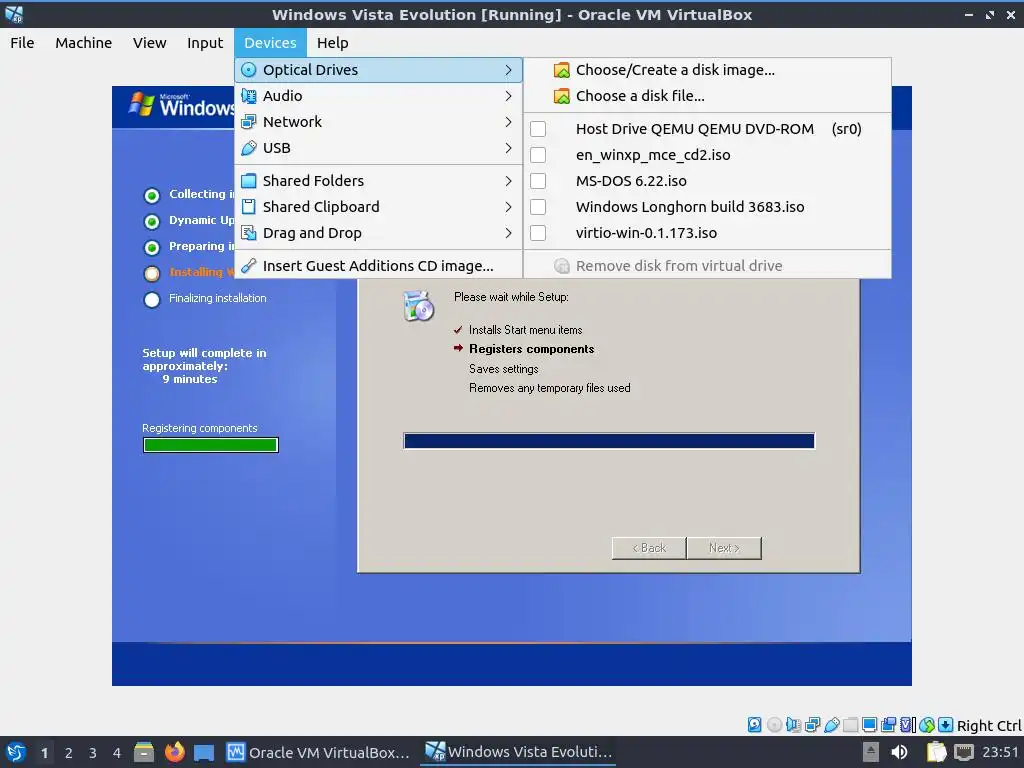Click the CPU virtualization status icon

pyautogui.click(x=908, y=724)
